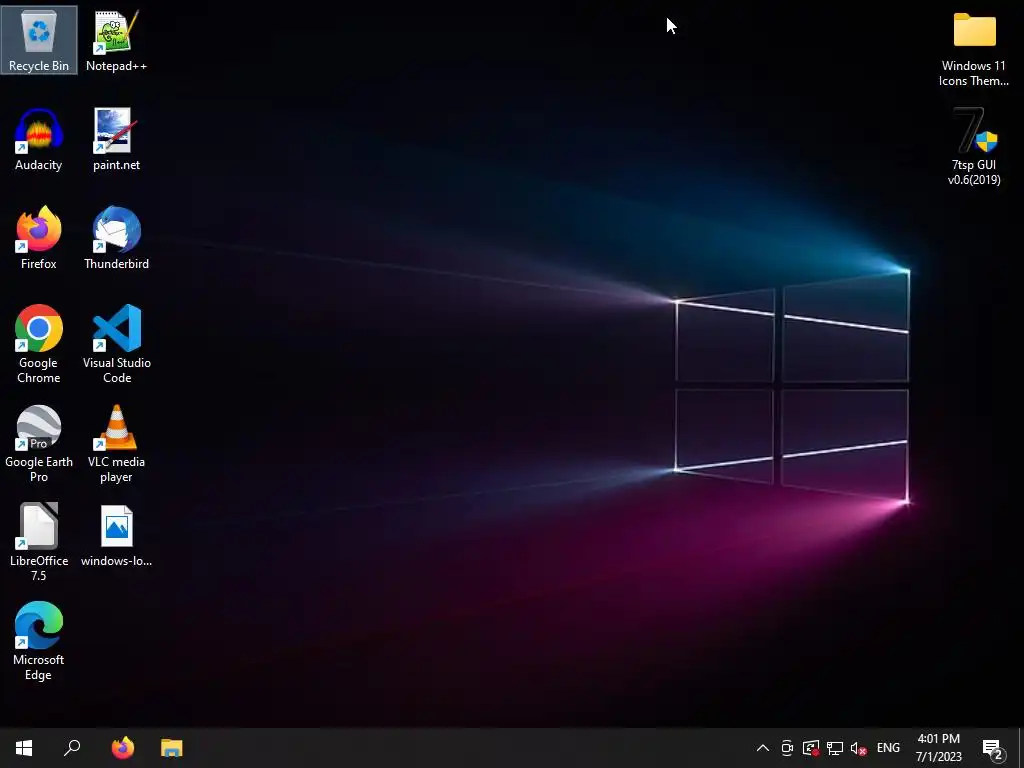Select the 7tsp GUI v0.6(2019) icon

(x=974, y=146)
